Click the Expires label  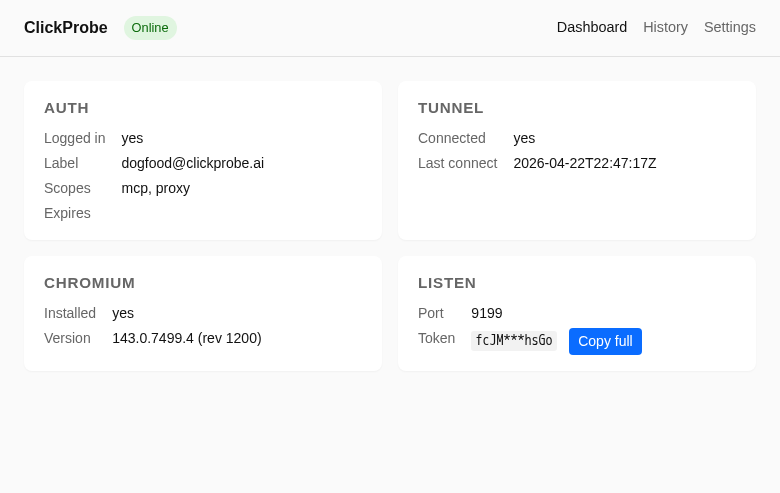(x=67, y=213)
